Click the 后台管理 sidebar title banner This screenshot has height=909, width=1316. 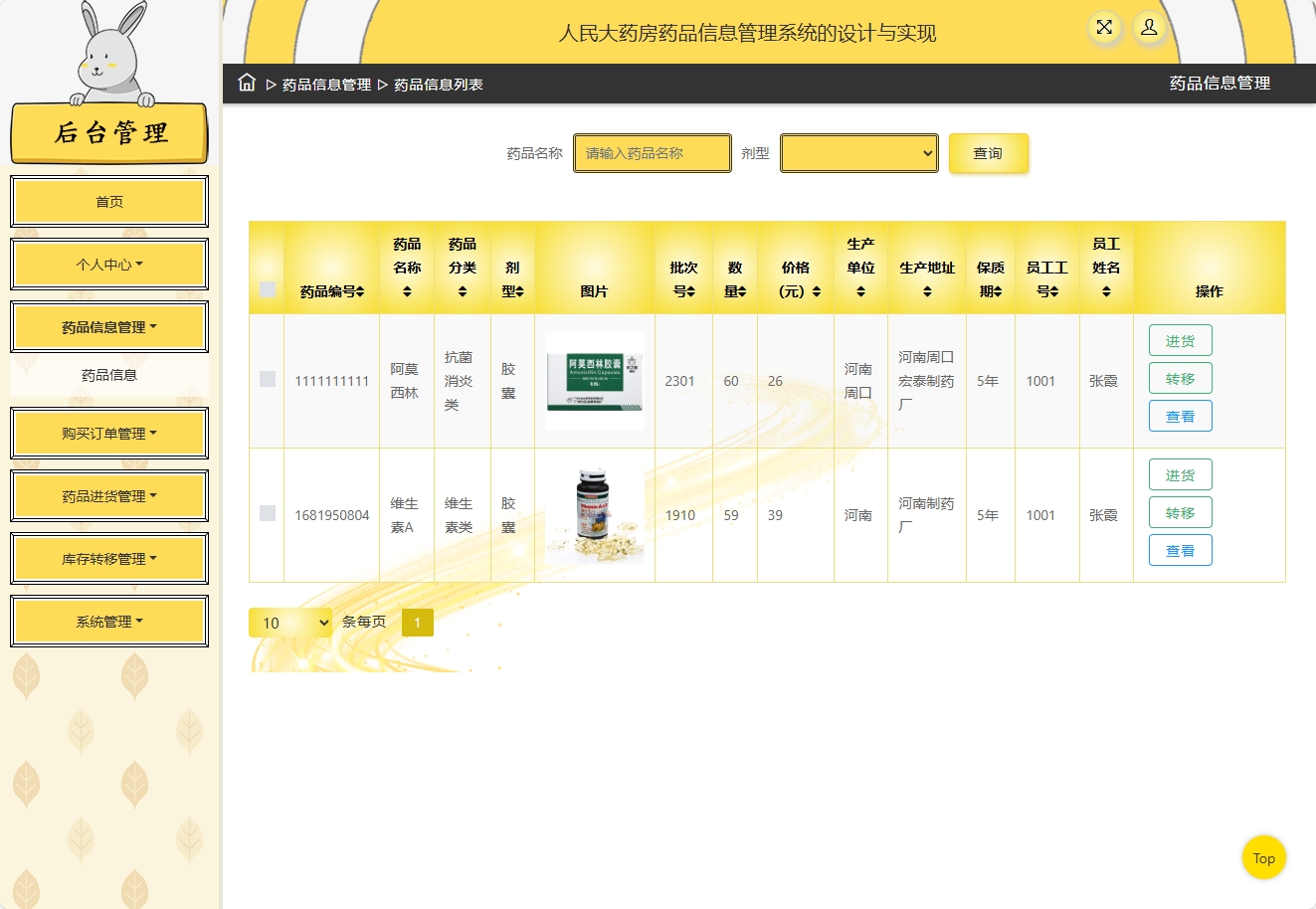109,132
